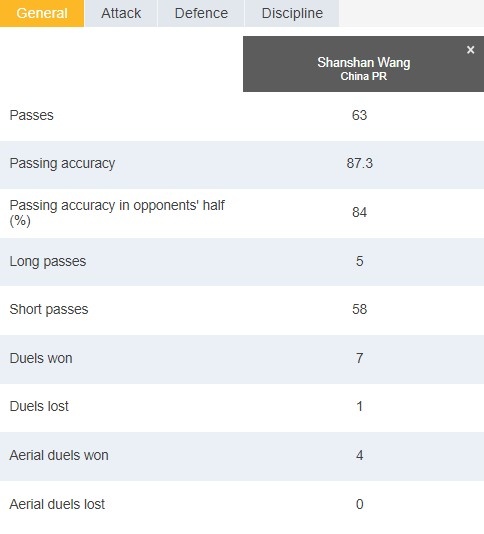
Task: Open the Defence tab
Action: [x=201, y=13]
